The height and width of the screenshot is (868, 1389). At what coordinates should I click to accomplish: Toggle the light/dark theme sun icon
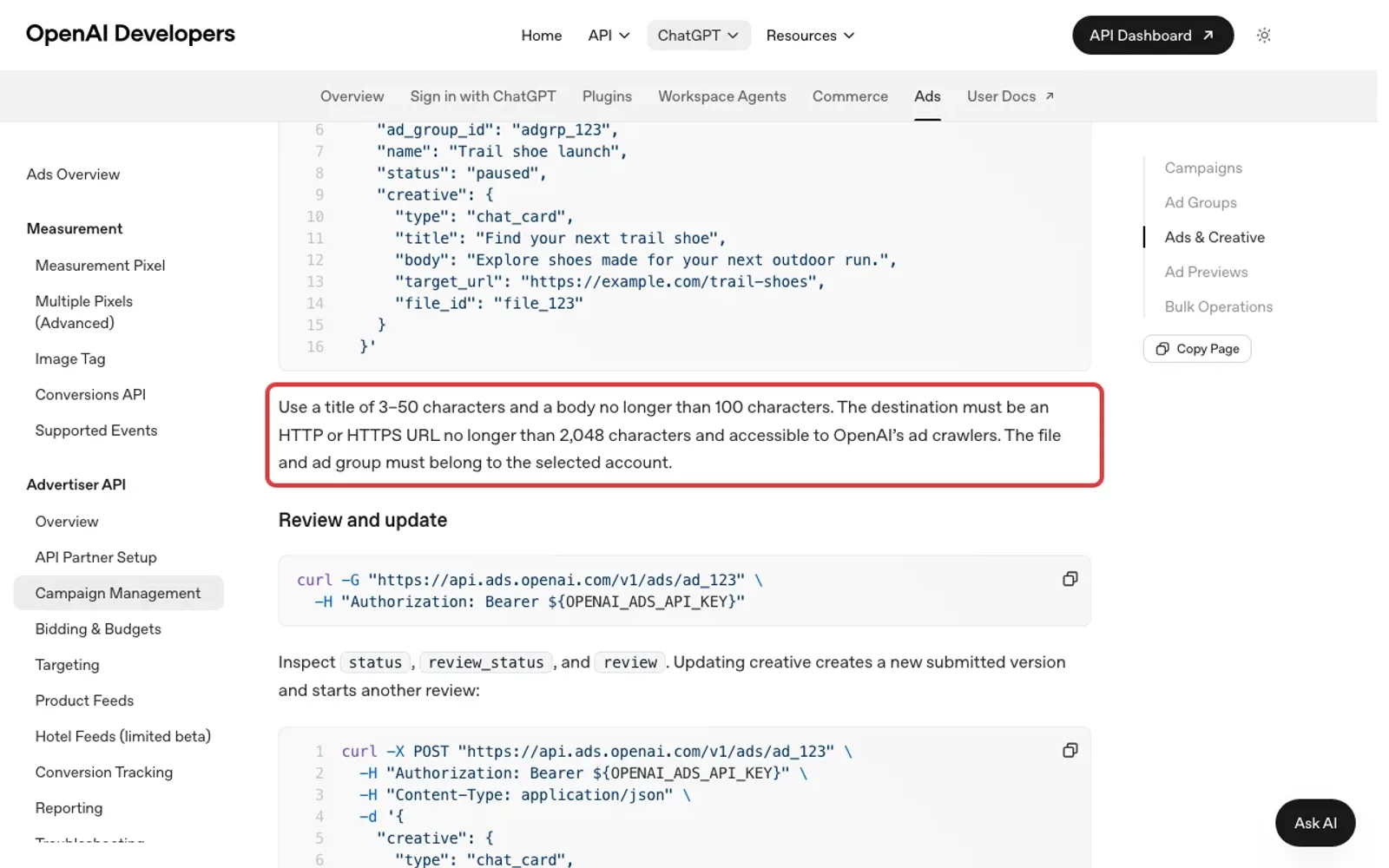[x=1264, y=36]
